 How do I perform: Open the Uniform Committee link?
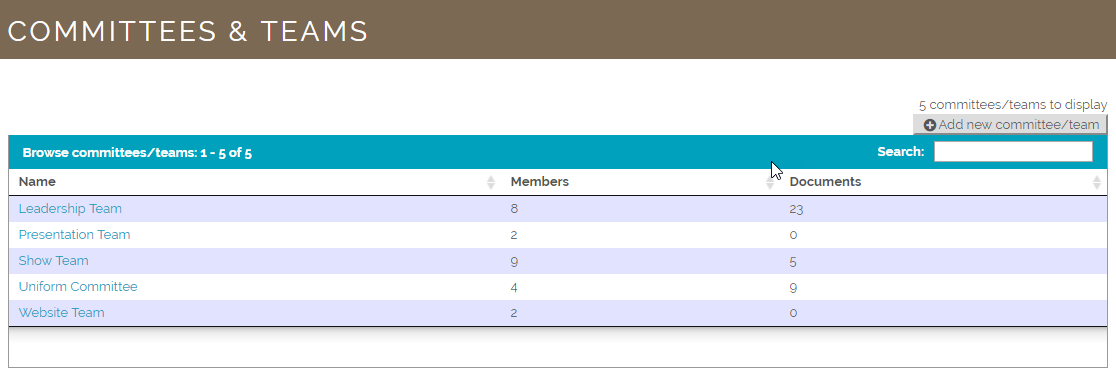point(78,286)
